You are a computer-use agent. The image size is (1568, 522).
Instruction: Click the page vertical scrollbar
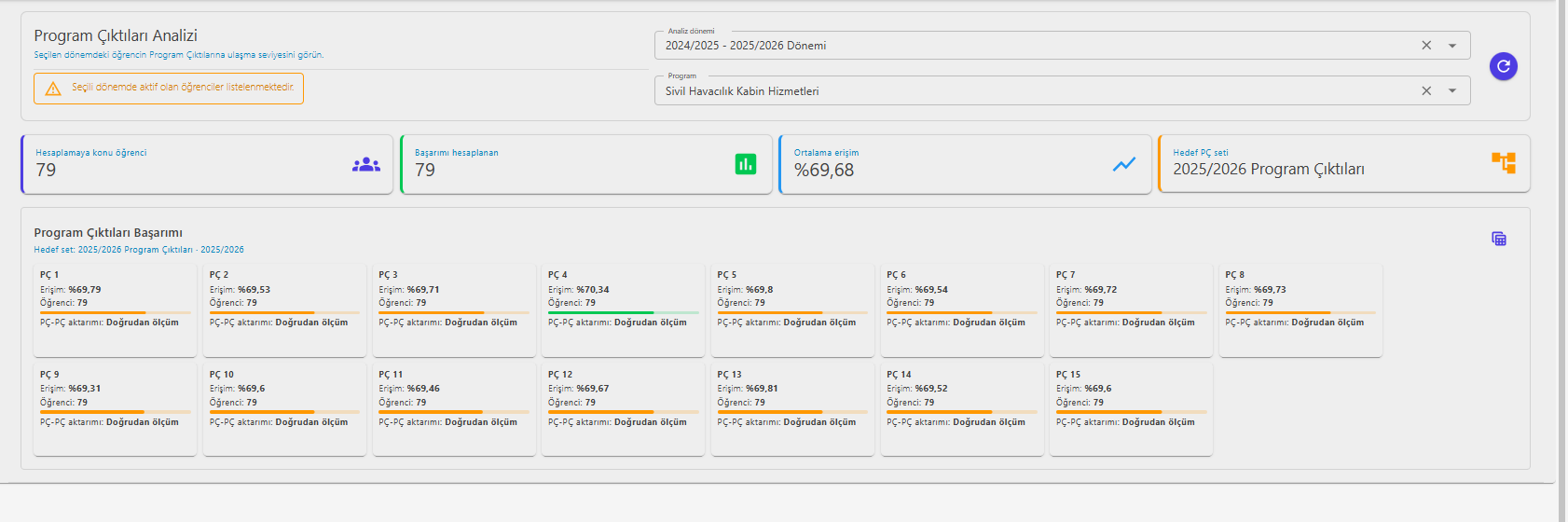coord(1562,261)
